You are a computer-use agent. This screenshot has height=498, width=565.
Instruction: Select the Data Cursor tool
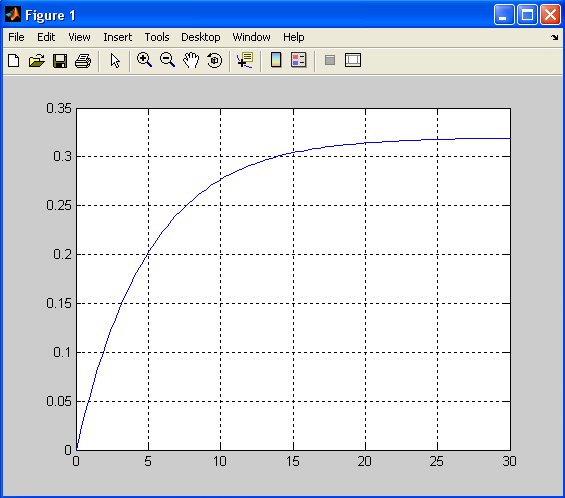245,60
